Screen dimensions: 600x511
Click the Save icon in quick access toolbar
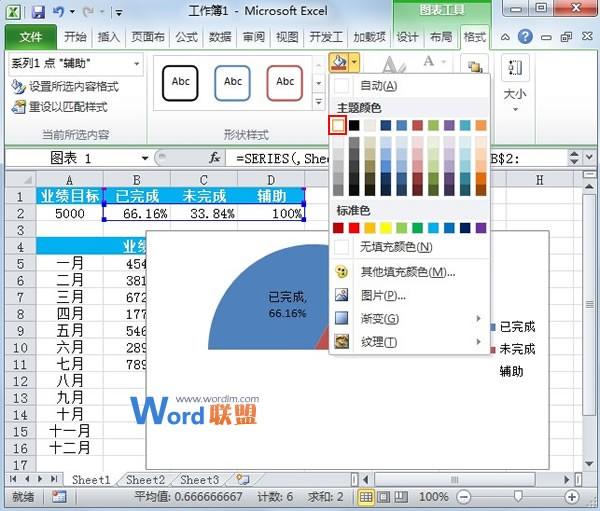[38, 13]
